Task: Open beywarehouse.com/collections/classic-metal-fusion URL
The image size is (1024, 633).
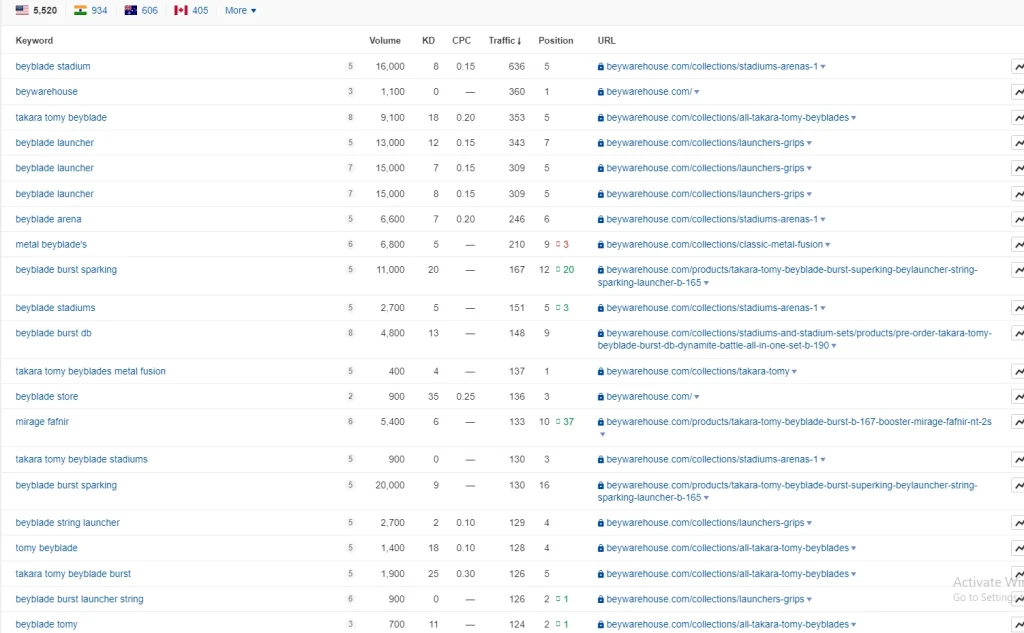Action: (714, 244)
